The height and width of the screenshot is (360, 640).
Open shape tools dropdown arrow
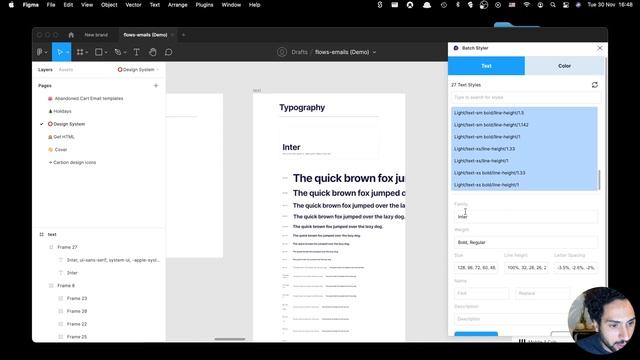point(106,52)
